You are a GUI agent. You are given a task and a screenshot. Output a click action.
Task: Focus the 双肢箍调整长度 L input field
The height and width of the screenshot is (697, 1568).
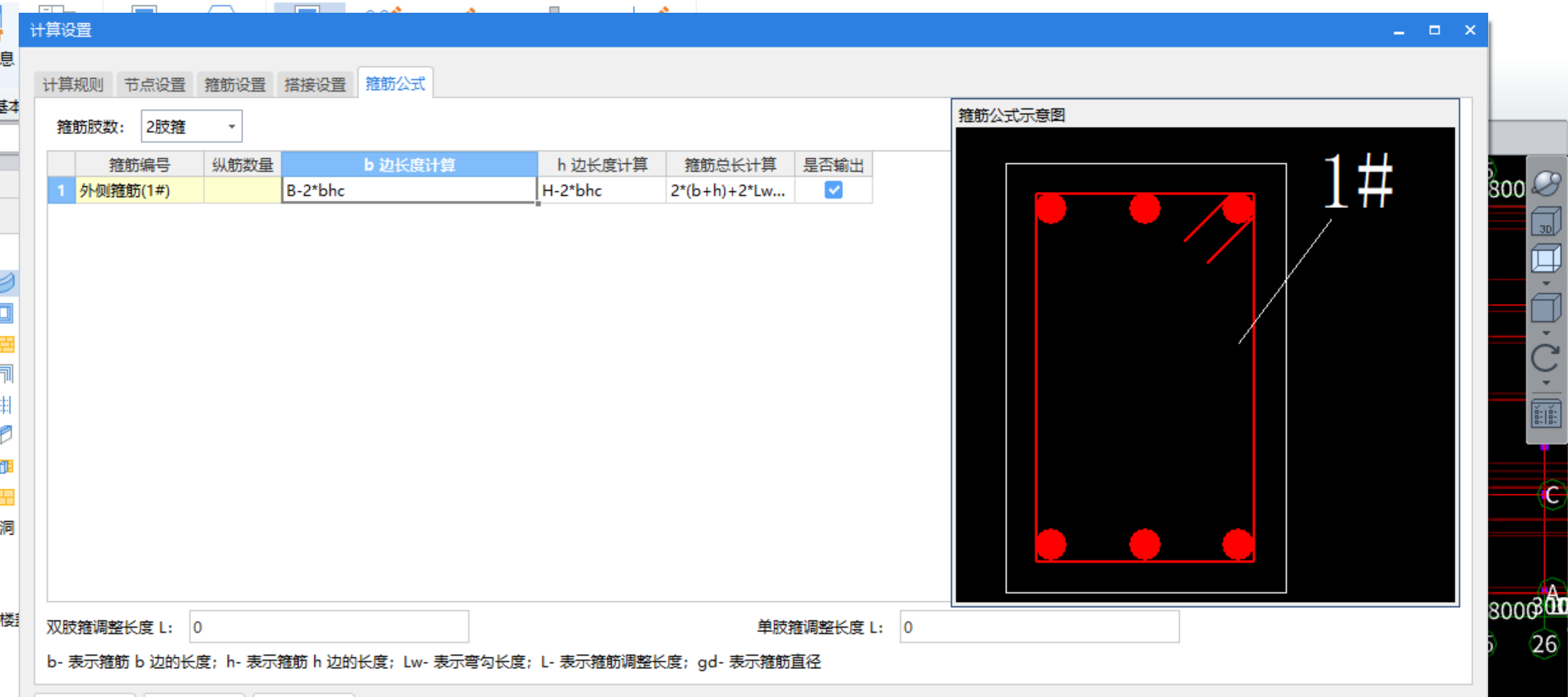click(x=329, y=627)
